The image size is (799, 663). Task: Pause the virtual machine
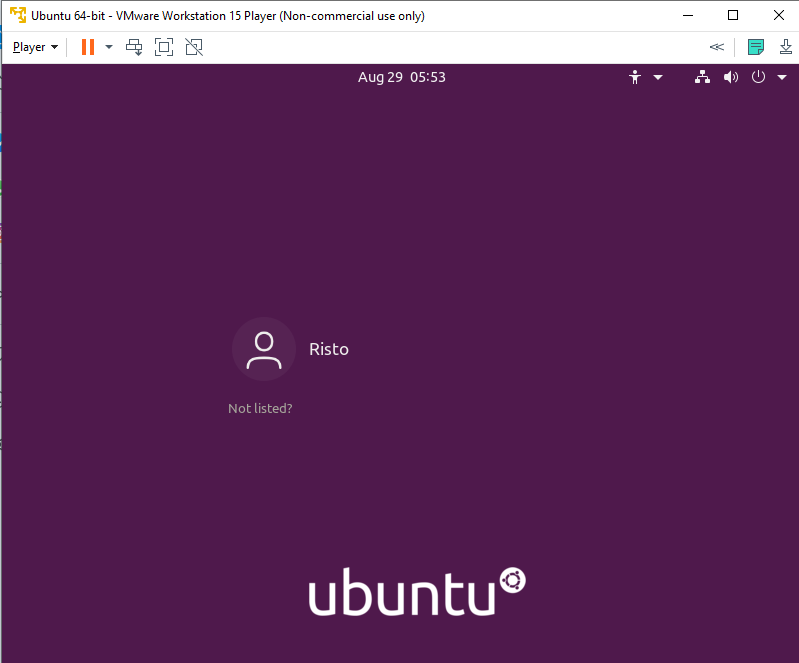coord(88,47)
